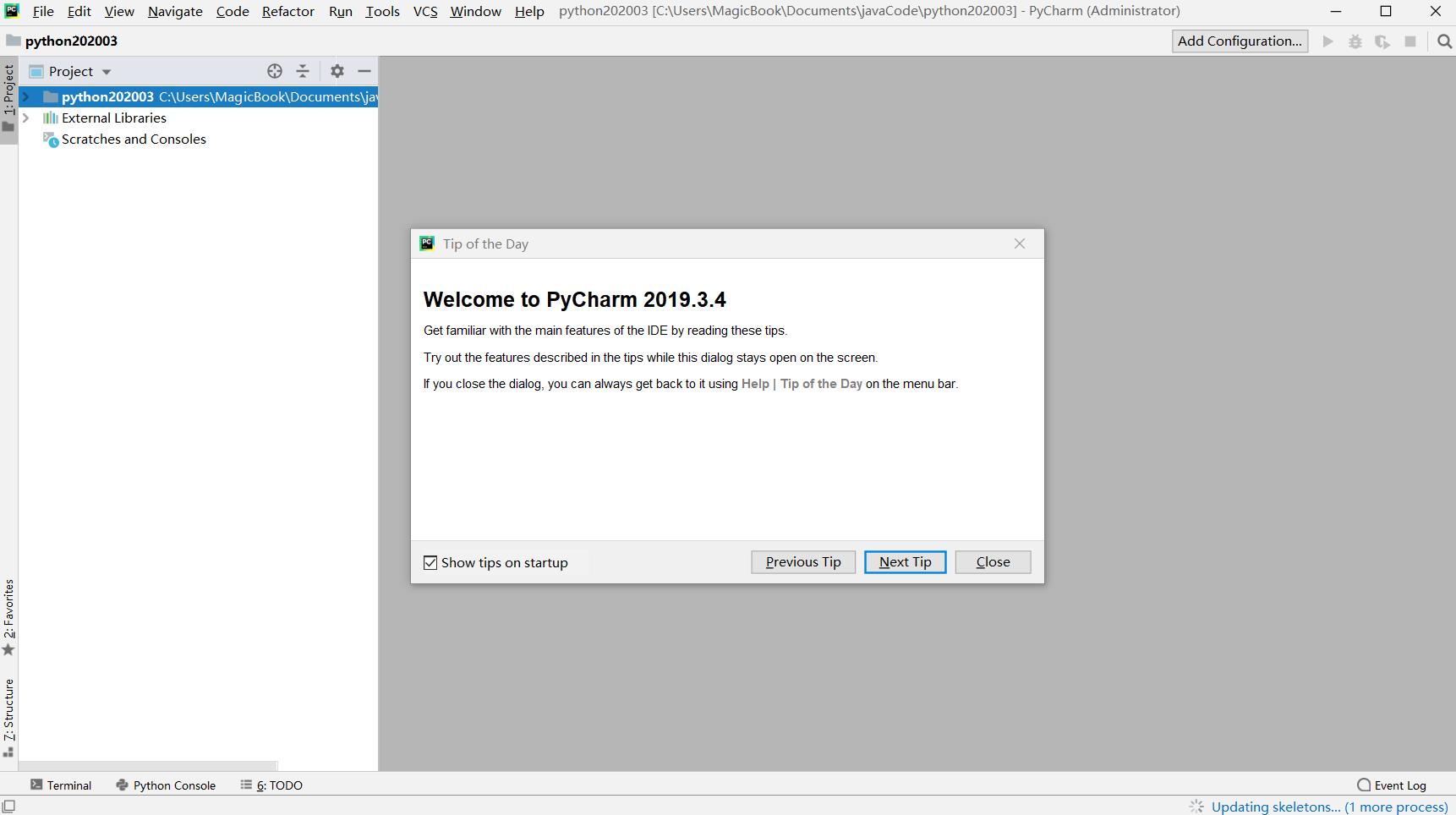
Task: Open the File menu
Action: [x=43, y=11]
